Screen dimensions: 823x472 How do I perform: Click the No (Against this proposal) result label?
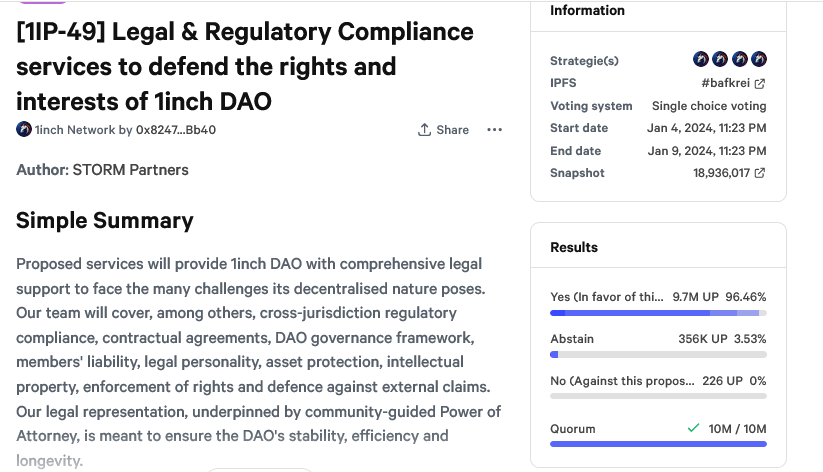tap(621, 380)
